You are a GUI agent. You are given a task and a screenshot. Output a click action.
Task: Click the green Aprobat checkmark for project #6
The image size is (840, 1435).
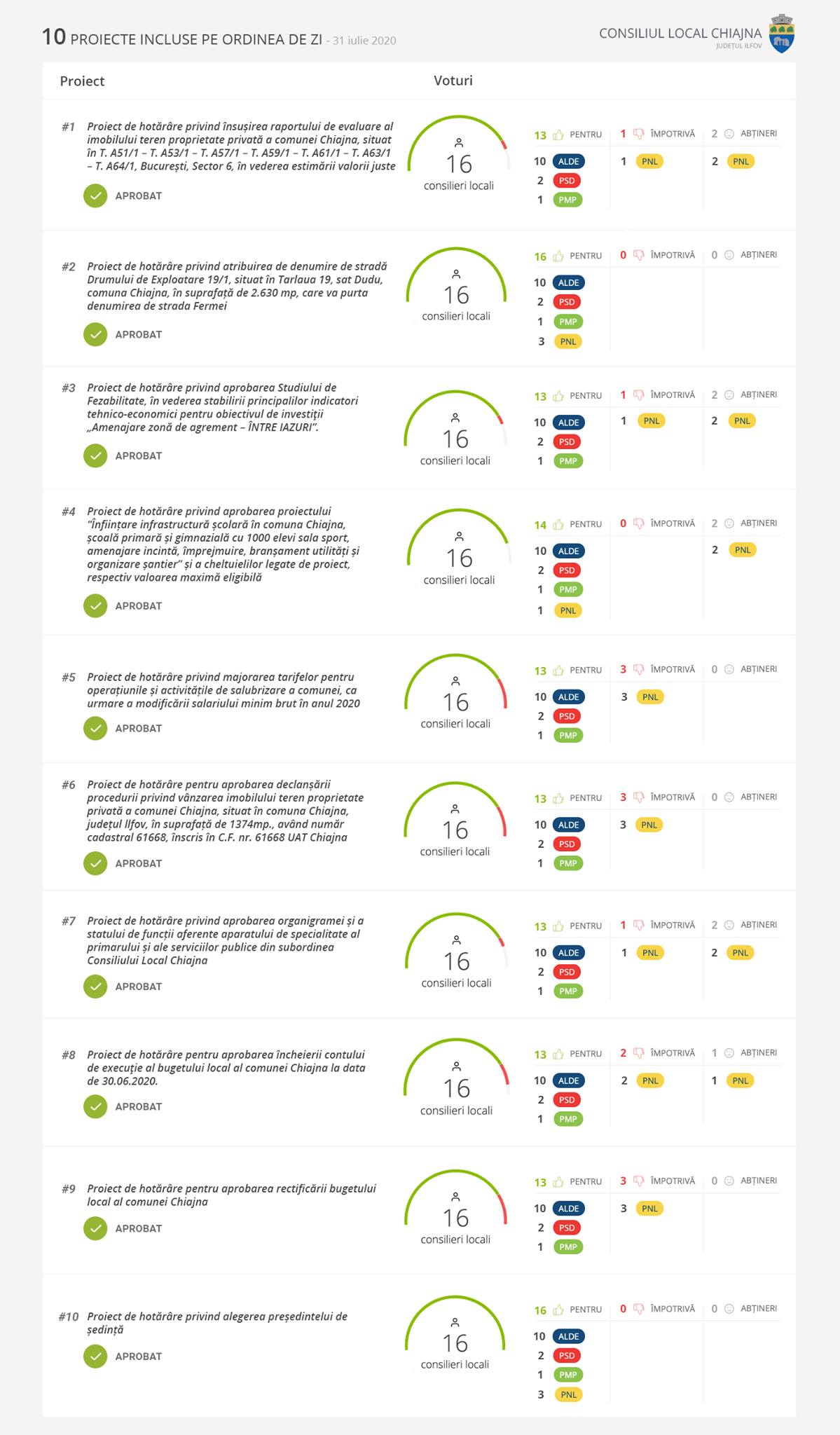click(x=95, y=863)
